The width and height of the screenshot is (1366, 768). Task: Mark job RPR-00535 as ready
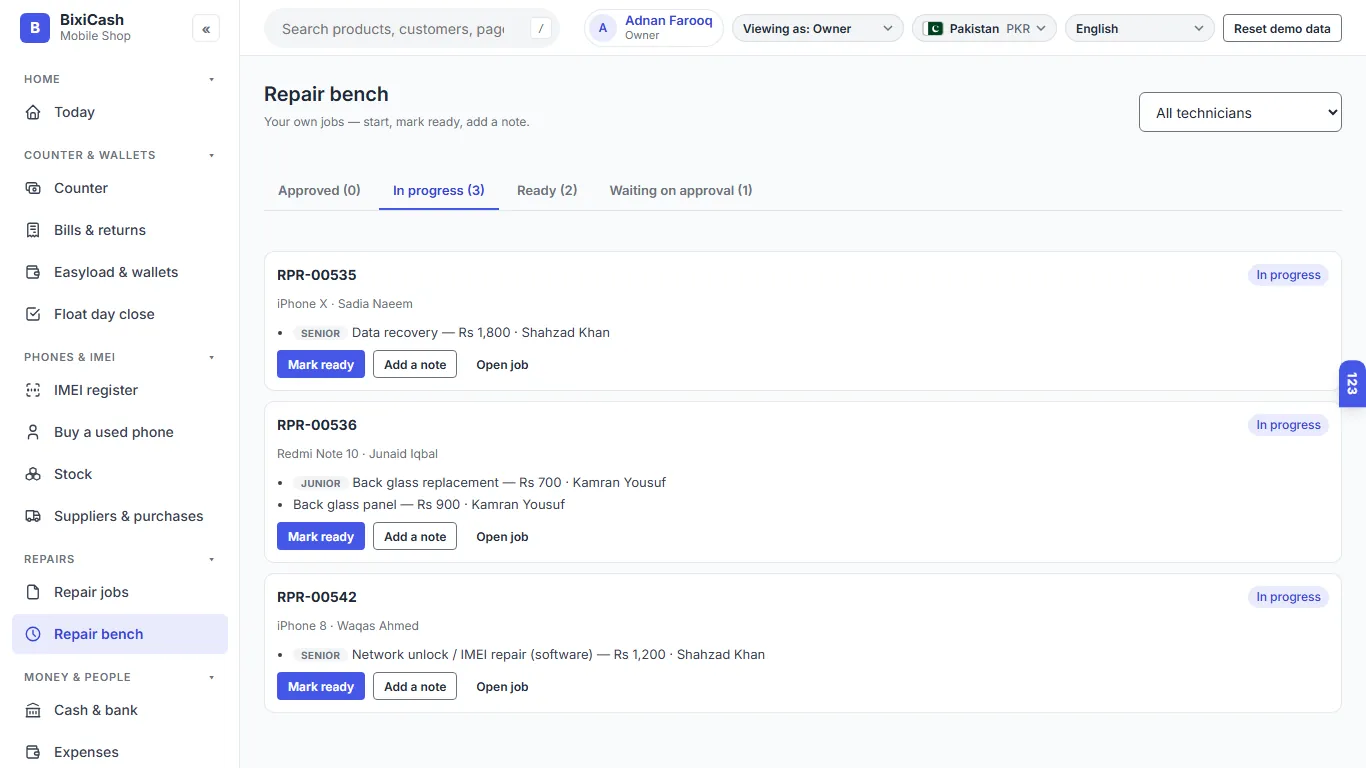tap(321, 364)
